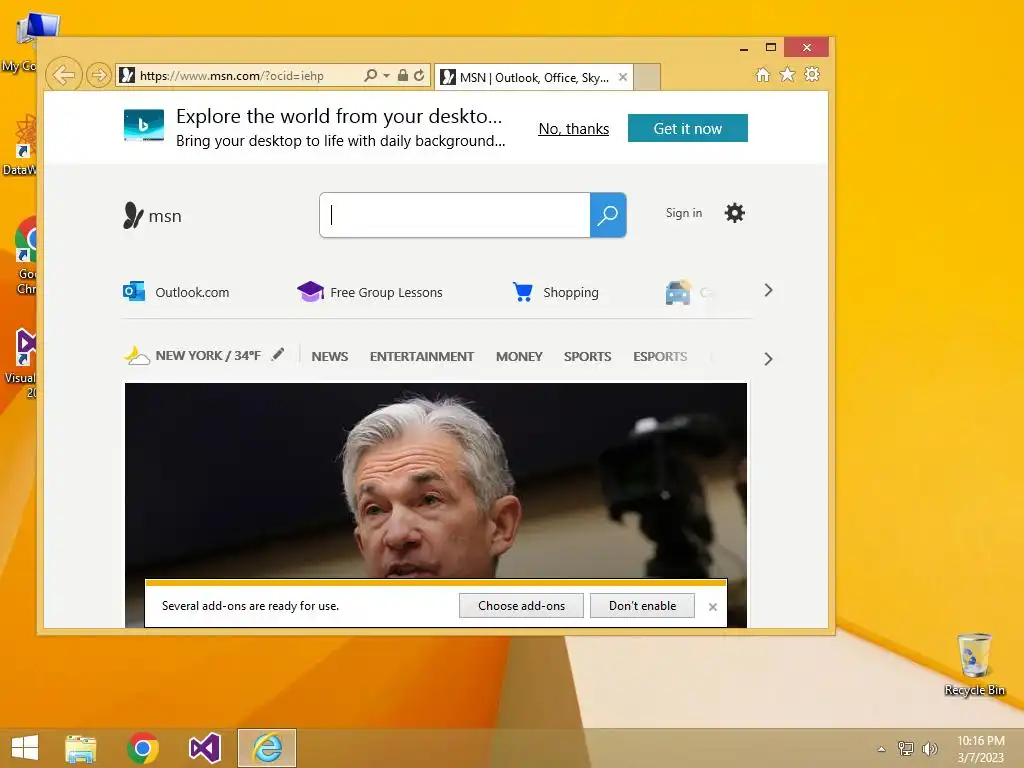1024x768 pixels.
Task: Open the MONEY section
Action: [519, 357]
